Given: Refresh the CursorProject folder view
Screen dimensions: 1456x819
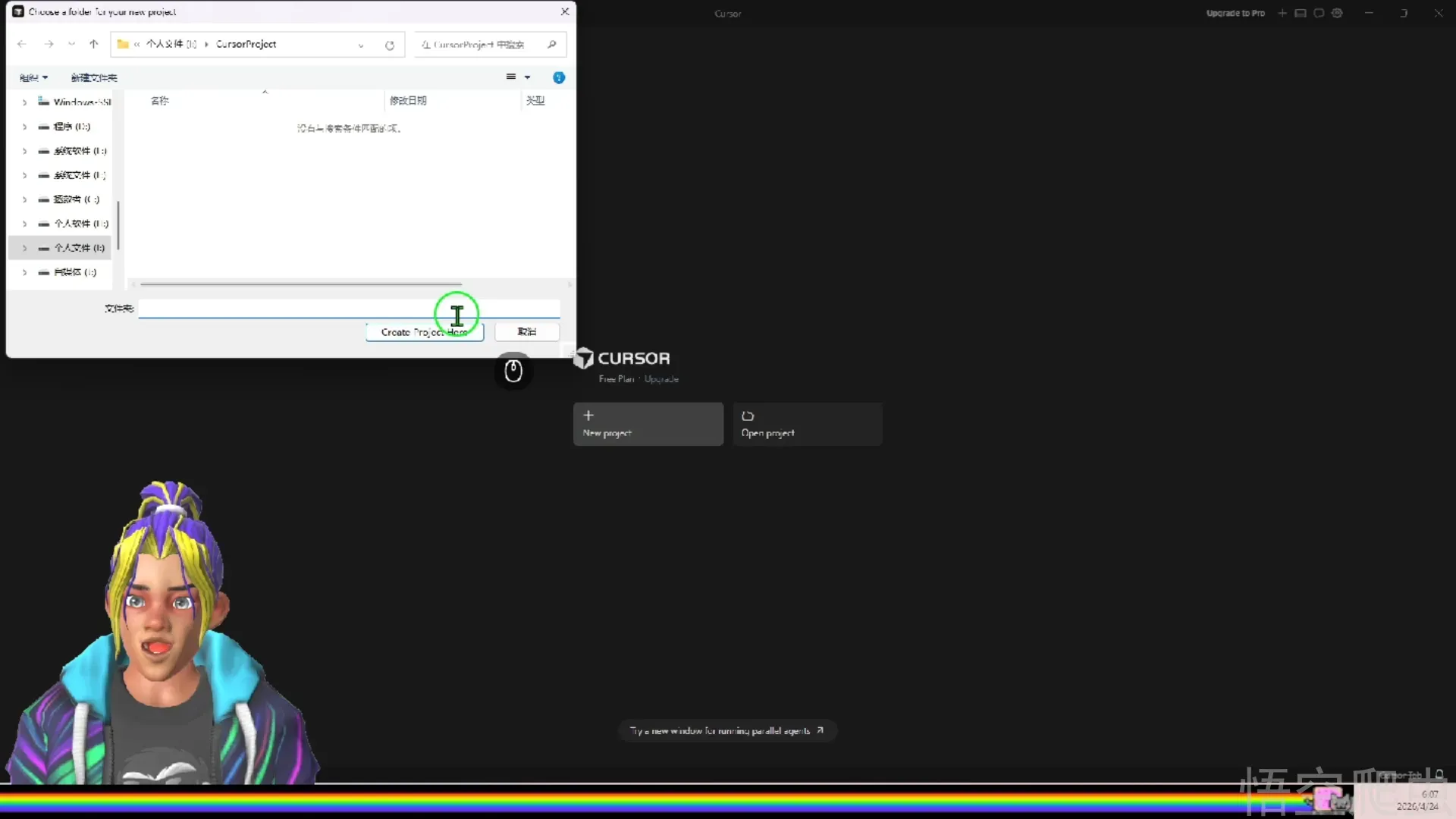Looking at the screenshot, I should tap(390, 45).
